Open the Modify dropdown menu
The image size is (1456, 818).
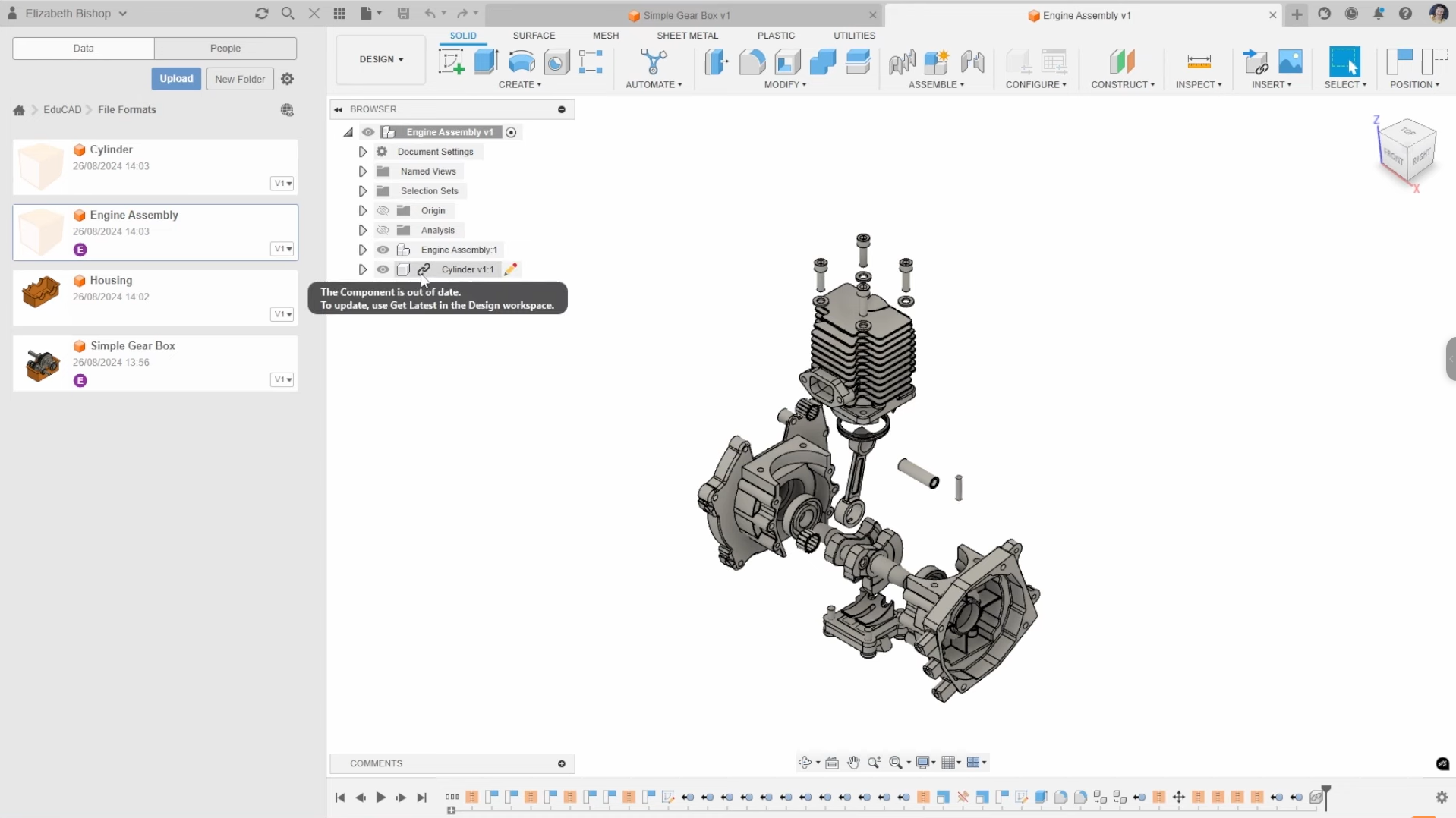tap(785, 84)
